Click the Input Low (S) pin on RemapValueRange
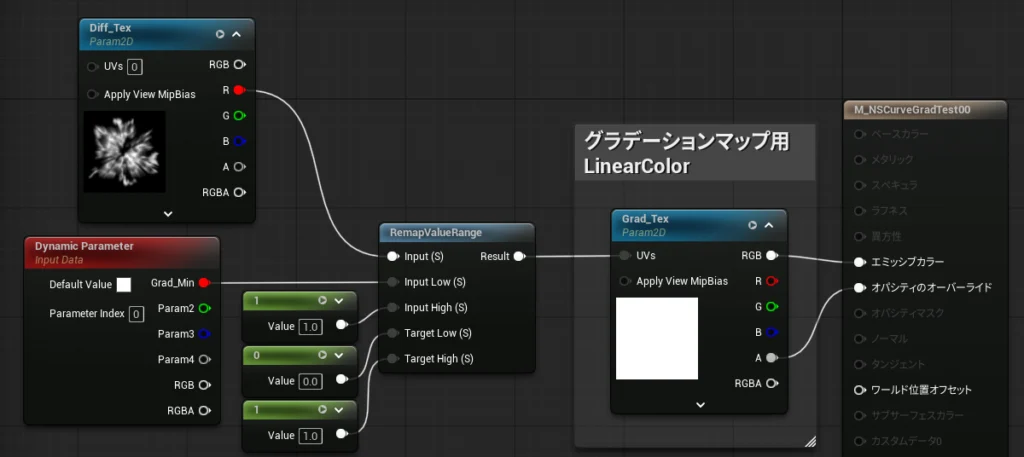Viewport: 1024px width, 457px height. 393,282
